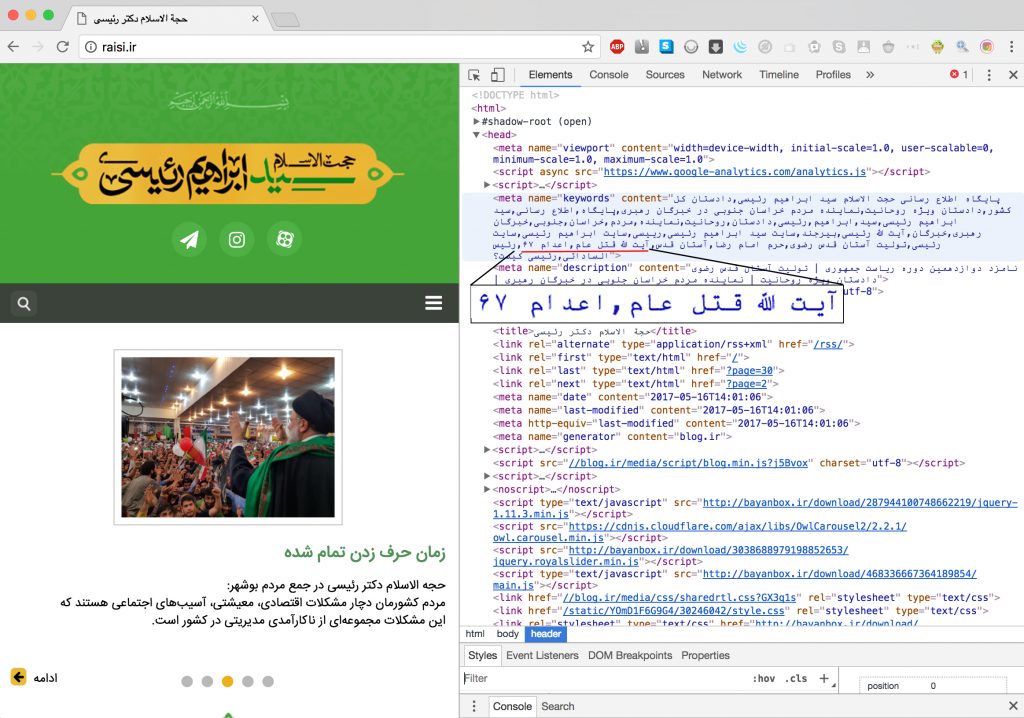1024x718 pixels.
Task: Select the first carousel dot
Action: [x=187, y=681]
